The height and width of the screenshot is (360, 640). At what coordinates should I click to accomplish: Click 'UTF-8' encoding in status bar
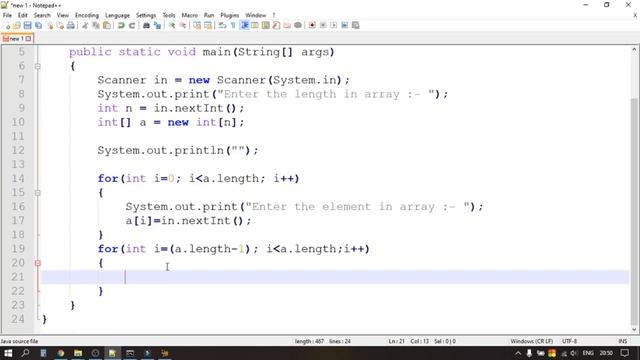point(569,341)
